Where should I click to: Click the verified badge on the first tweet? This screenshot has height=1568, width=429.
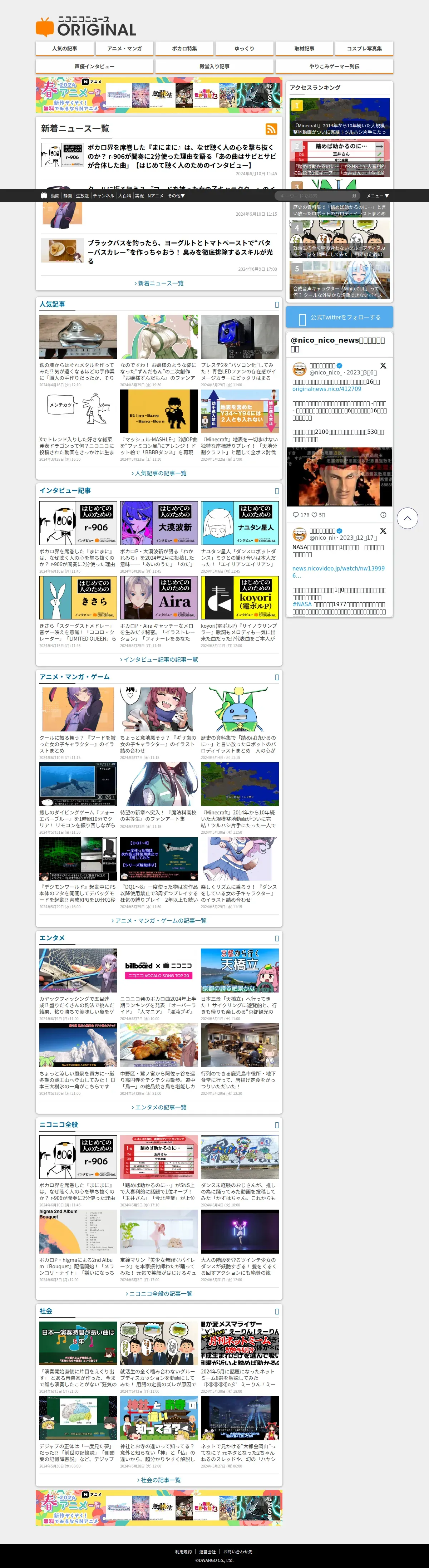click(340, 366)
